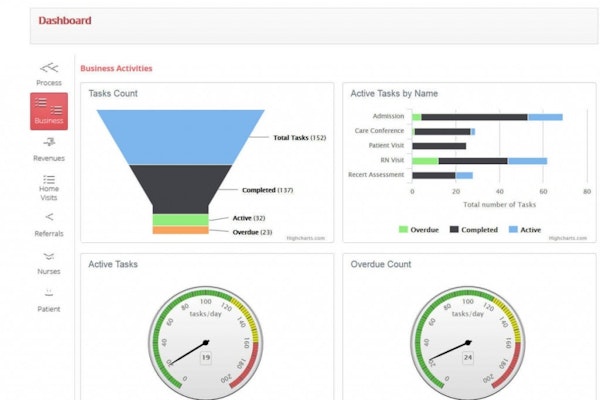Click the Active Tasks gauge value 19
This screenshot has height=400, width=600.
pos(205,356)
